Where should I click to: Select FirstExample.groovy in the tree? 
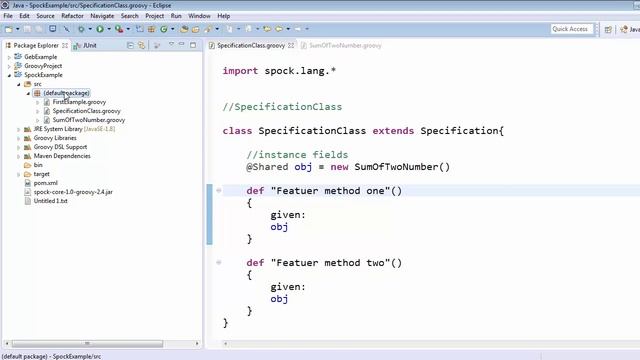(79, 102)
